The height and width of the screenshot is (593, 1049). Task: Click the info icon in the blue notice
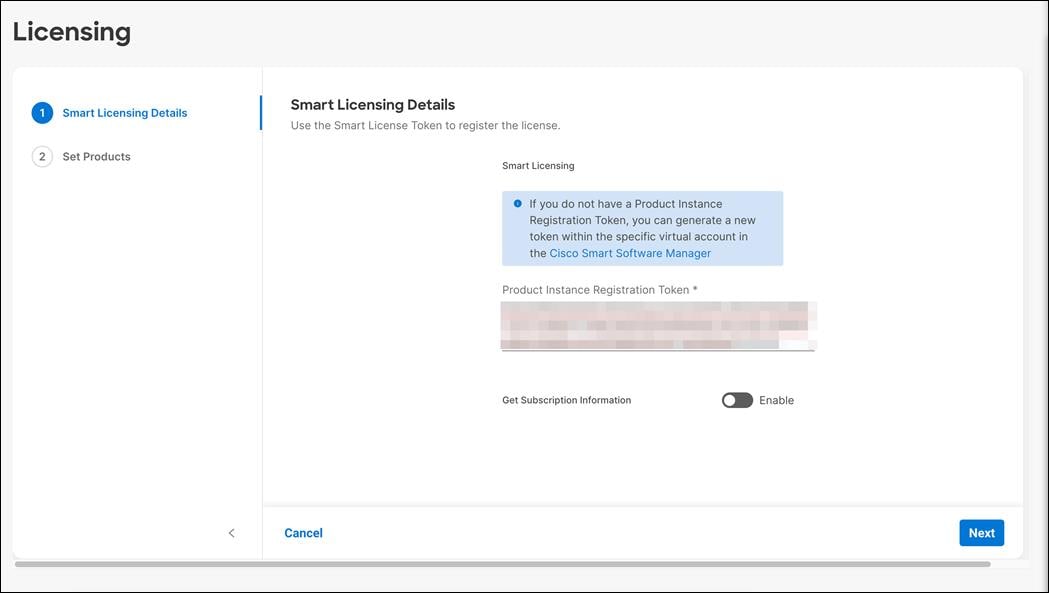point(516,203)
